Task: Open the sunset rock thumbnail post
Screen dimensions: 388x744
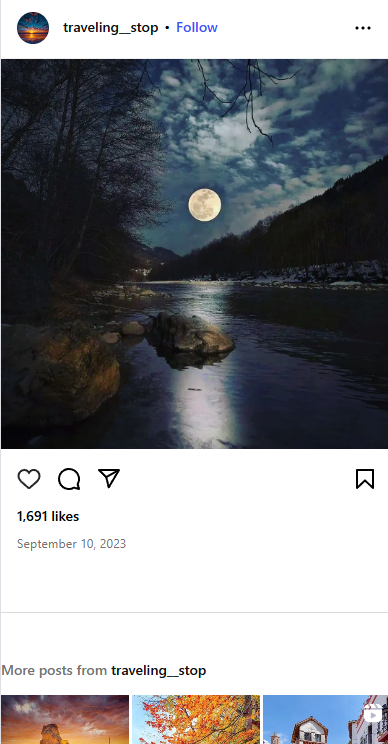Action: click(65, 719)
